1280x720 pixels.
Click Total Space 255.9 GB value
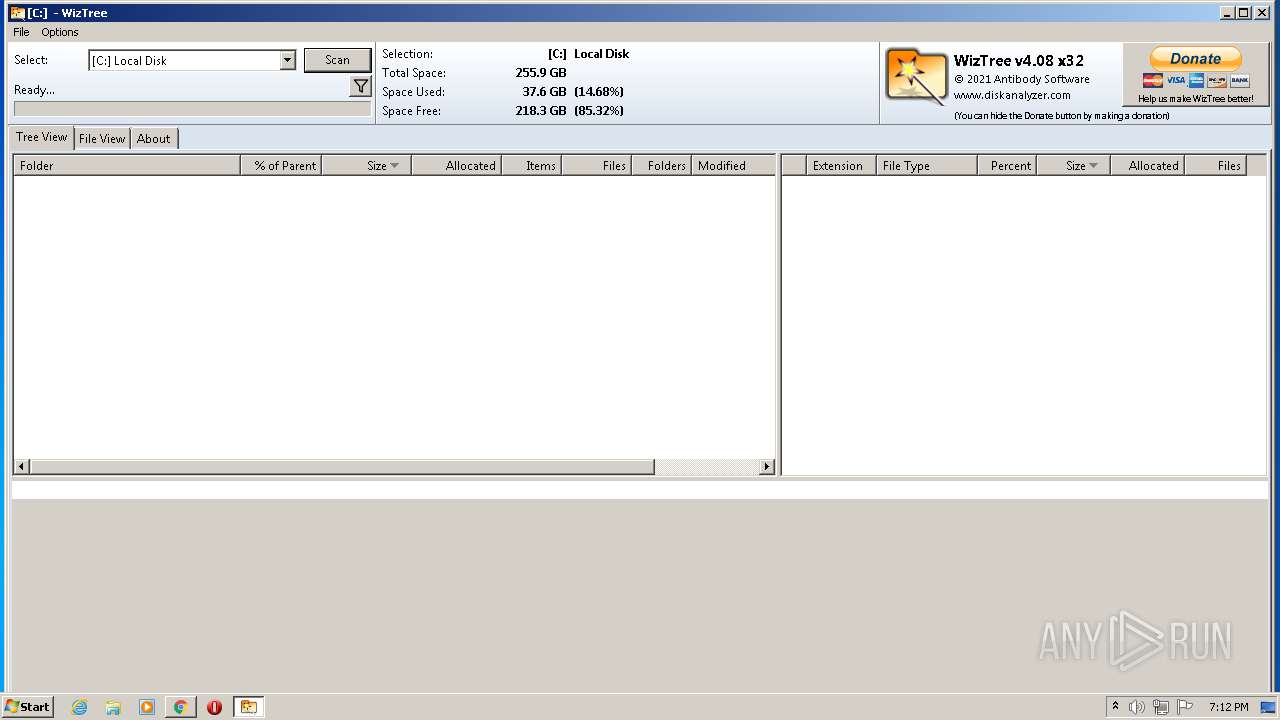[541, 73]
